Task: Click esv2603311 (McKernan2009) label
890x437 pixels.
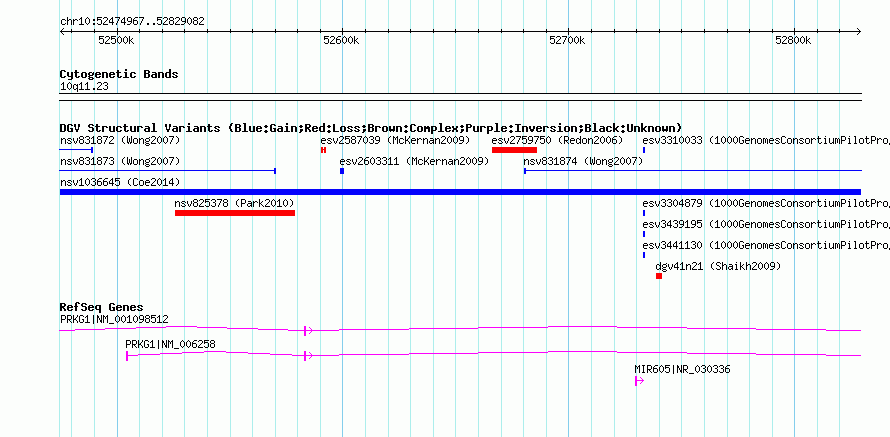Action: (414, 161)
